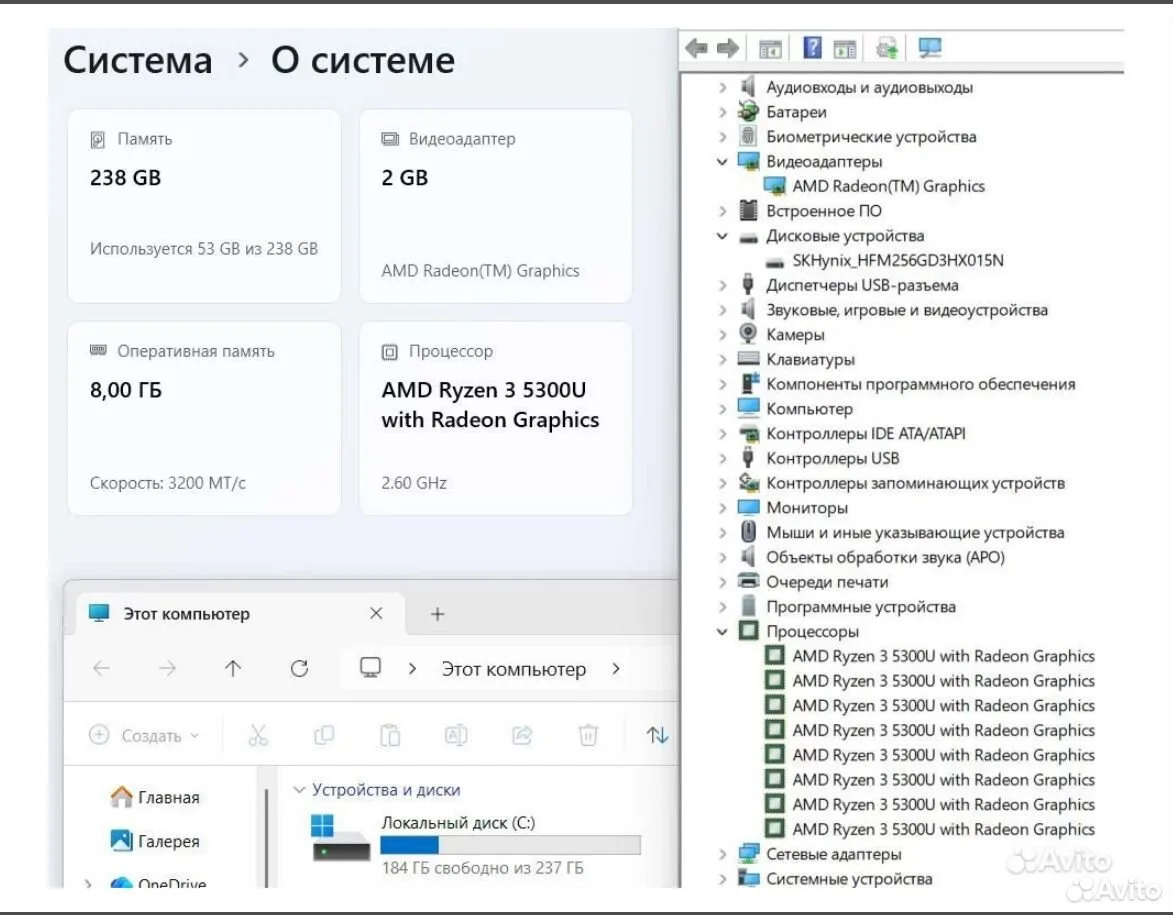Click the Forward arrow in Device Manager toolbar
Screen dimensions: 1173x915
coord(727,49)
